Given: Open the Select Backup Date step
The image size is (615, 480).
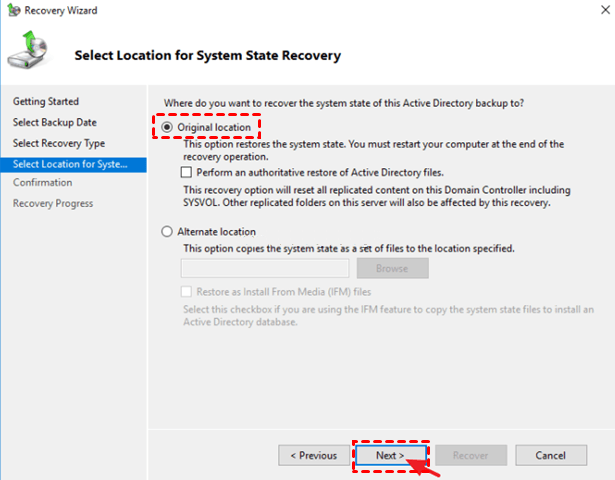Looking at the screenshot, I should tap(55, 122).
